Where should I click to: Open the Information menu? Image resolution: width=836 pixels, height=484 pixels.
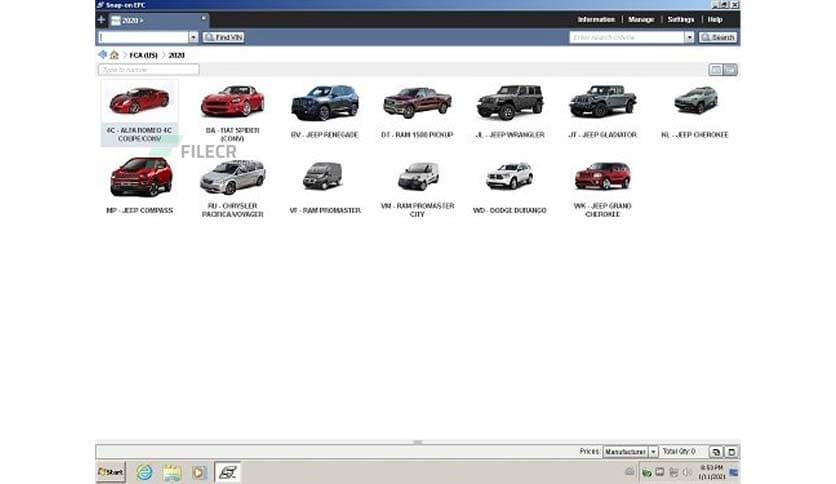596,20
